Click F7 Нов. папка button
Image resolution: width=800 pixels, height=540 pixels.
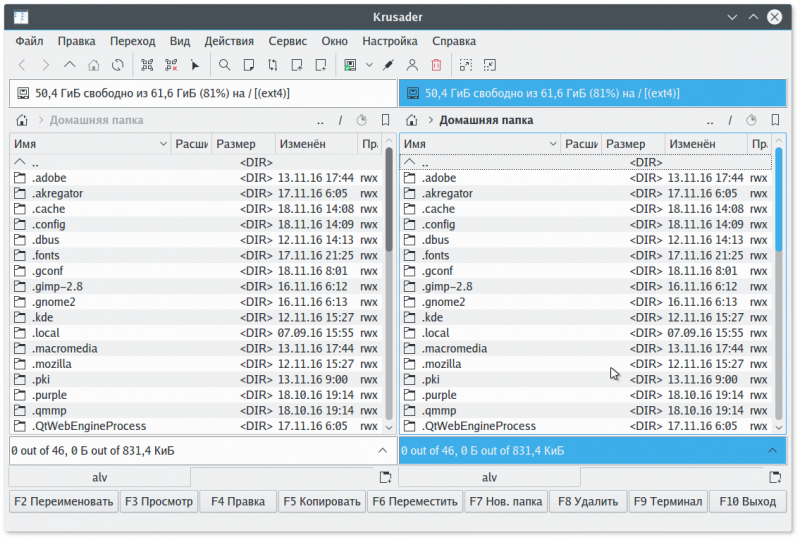coord(506,502)
